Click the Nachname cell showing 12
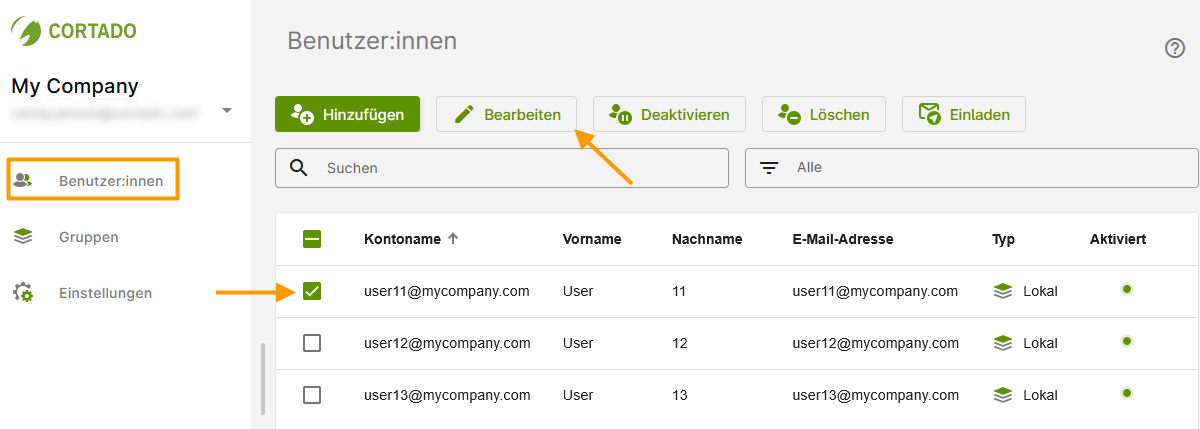Image resolution: width=1200 pixels, height=429 pixels. [x=680, y=343]
